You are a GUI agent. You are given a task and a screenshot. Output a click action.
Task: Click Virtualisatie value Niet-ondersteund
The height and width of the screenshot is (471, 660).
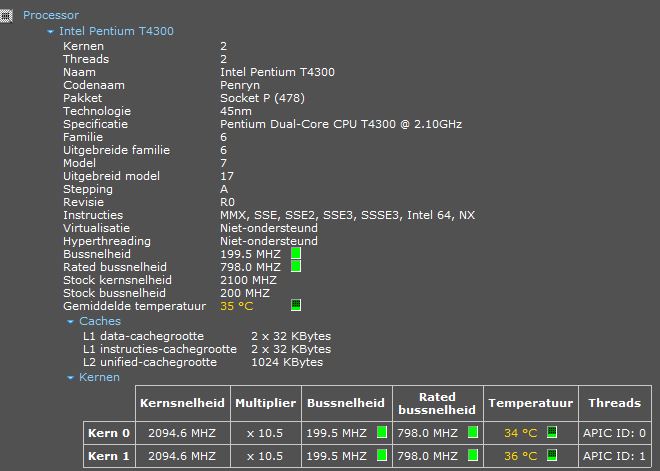pos(269,228)
